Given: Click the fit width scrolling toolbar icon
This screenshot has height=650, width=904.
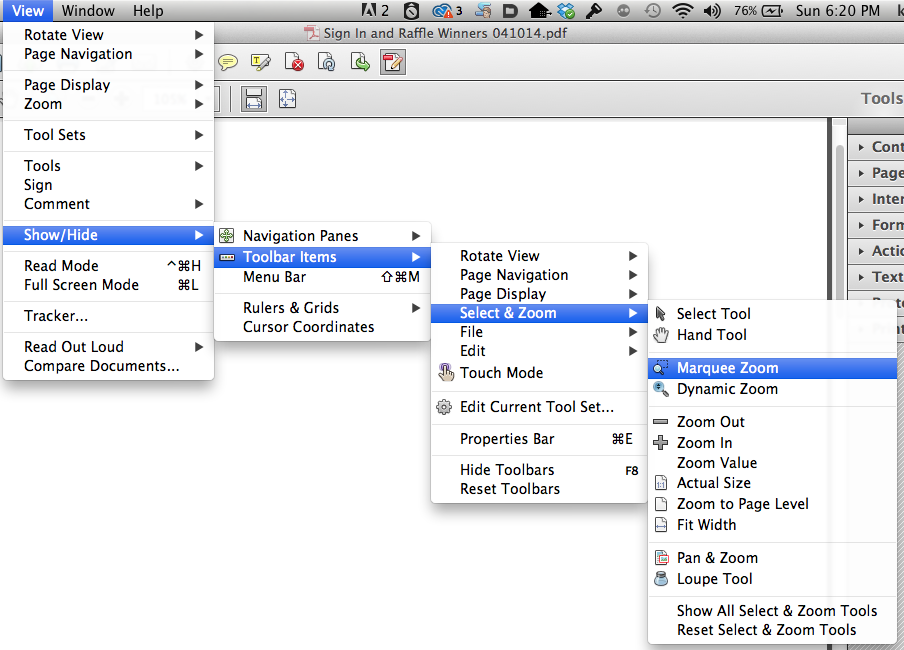Looking at the screenshot, I should click(x=254, y=99).
